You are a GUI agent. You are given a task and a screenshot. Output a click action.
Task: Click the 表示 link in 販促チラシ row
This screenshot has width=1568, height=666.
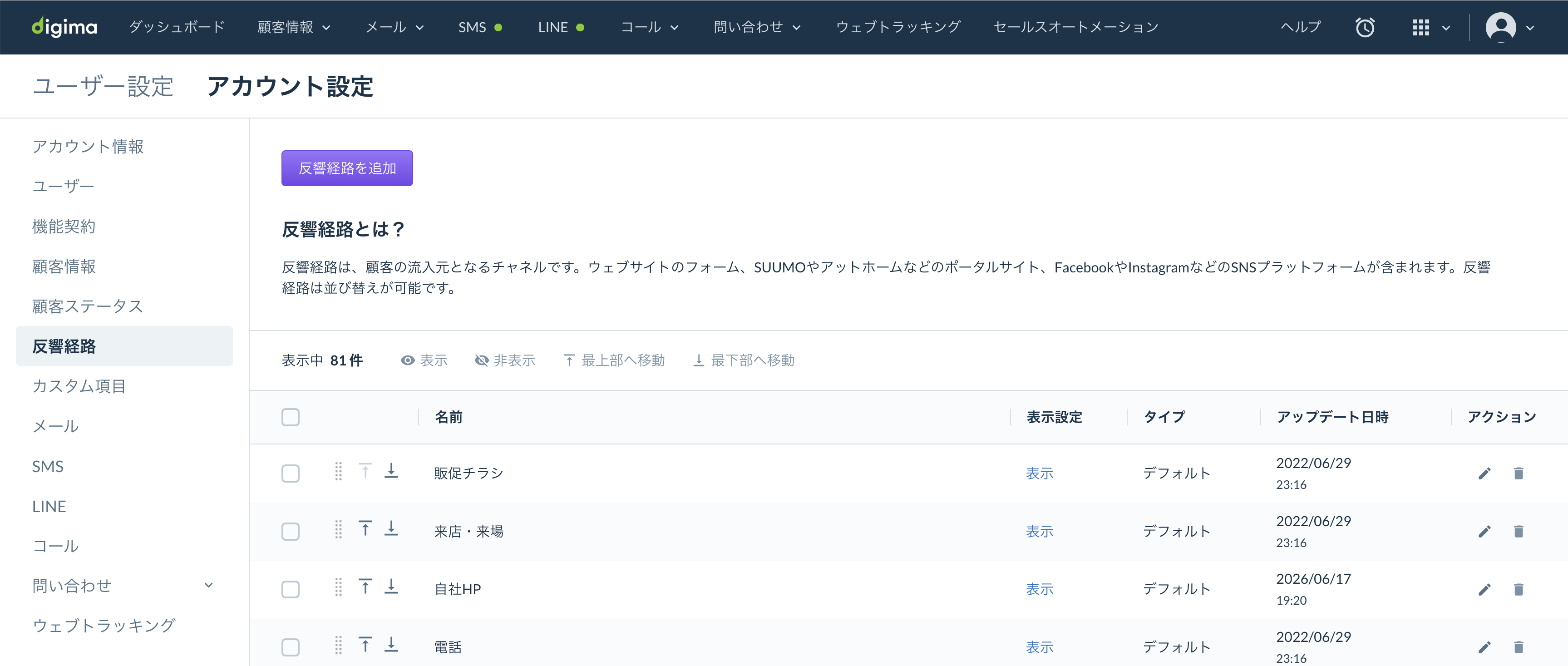tap(1040, 474)
